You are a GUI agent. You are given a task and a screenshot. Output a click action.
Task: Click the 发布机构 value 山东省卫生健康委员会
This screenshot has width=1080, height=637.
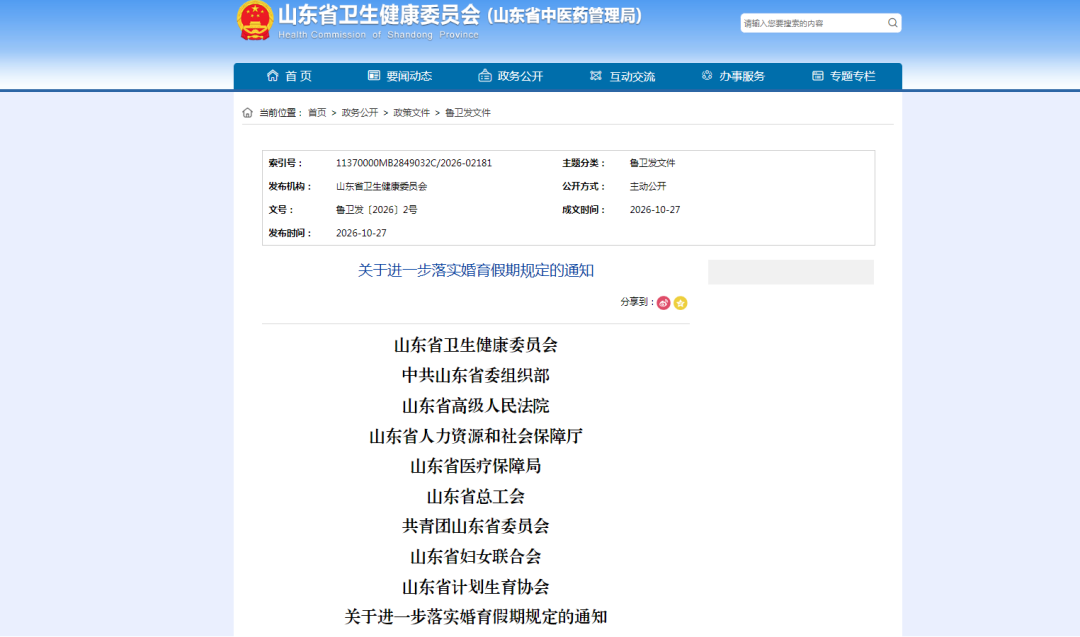click(x=382, y=187)
